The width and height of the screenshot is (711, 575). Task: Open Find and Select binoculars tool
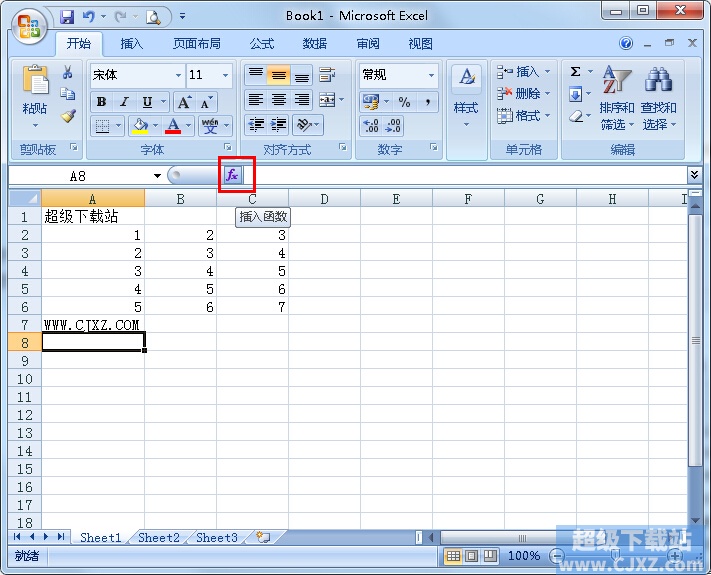tap(658, 98)
